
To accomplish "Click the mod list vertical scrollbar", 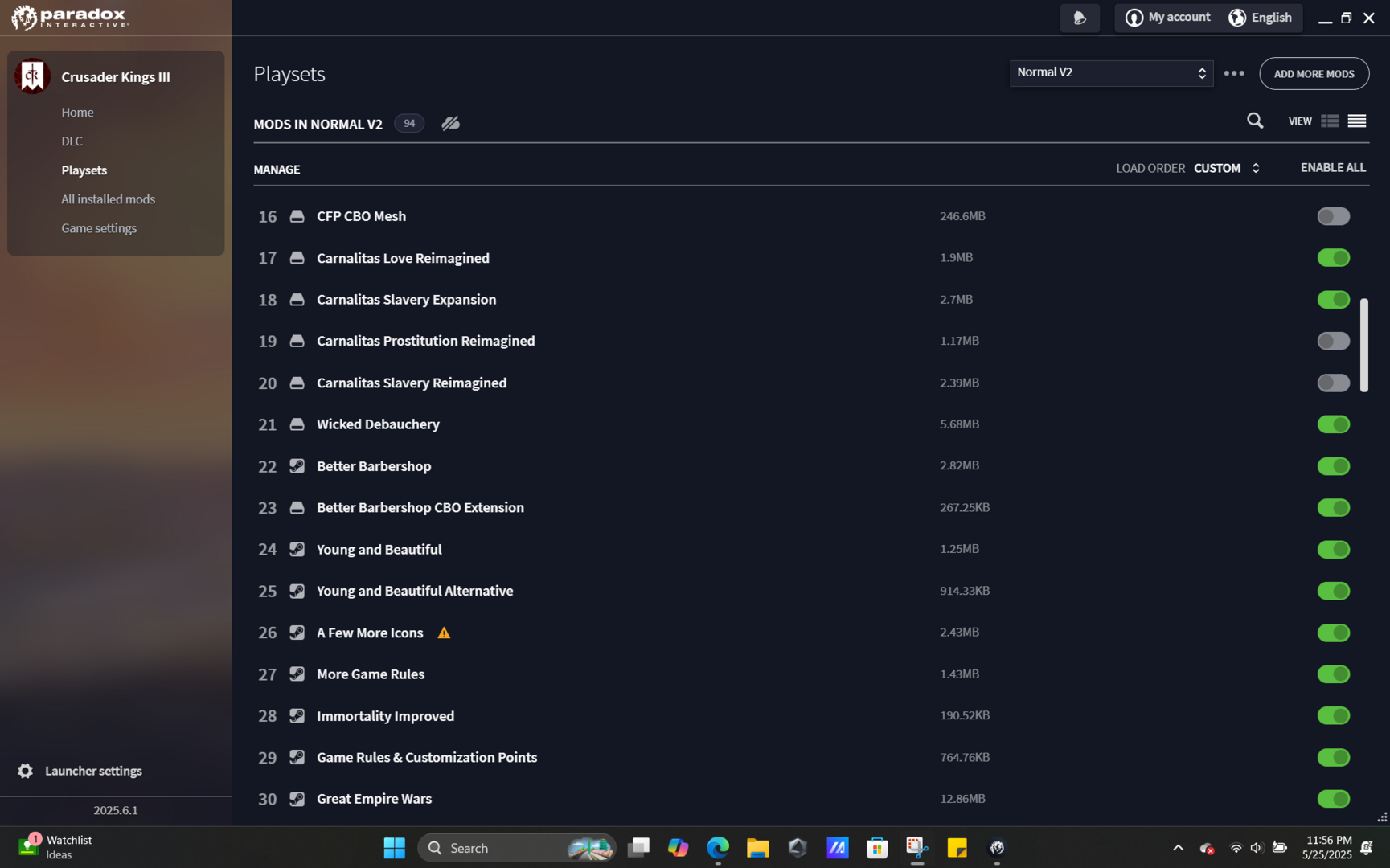I will coord(1363,346).
